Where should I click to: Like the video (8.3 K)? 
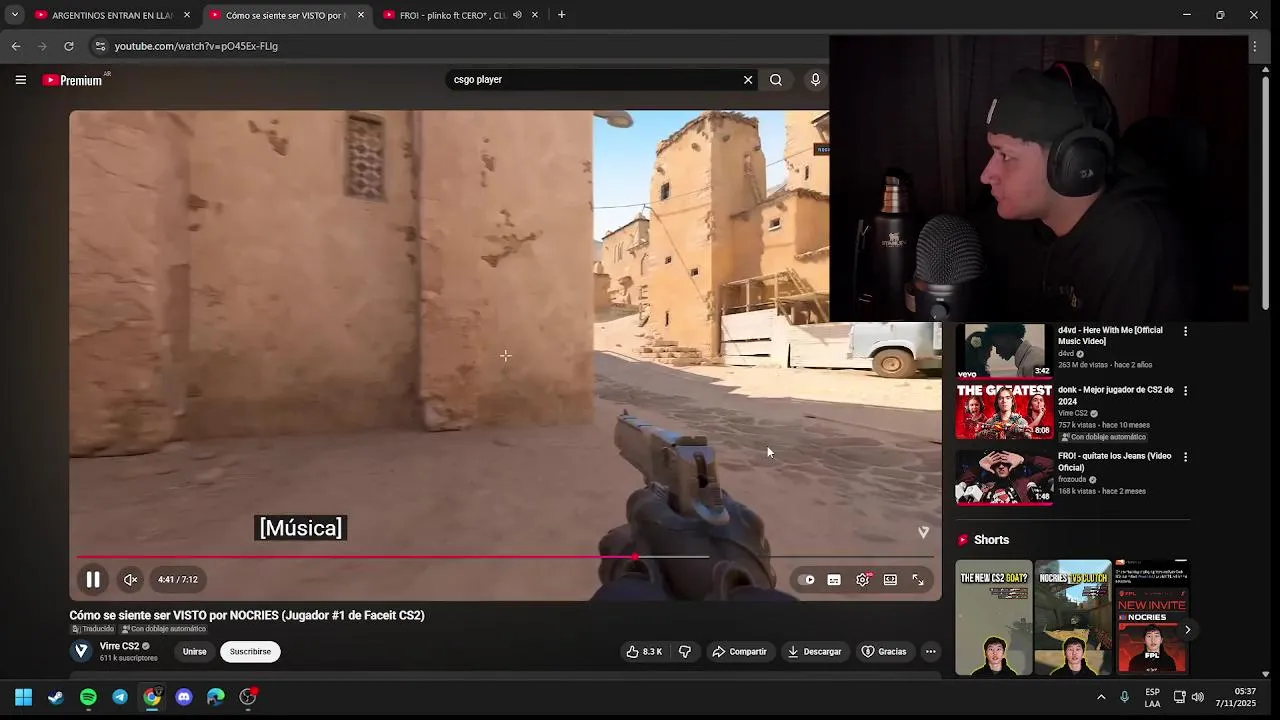pos(645,651)
